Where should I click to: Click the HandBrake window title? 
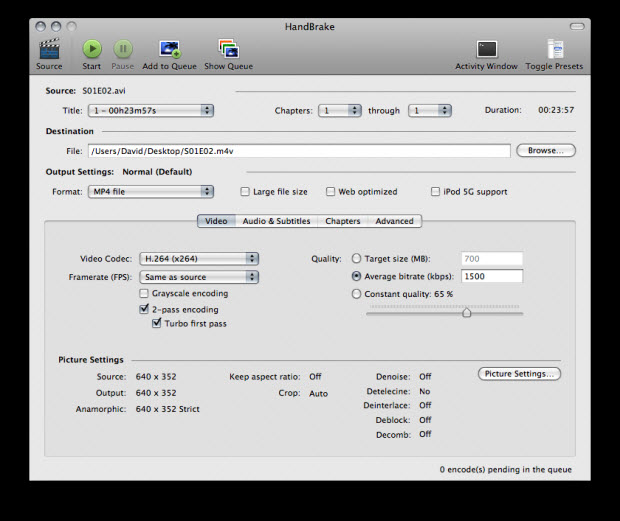pos(310,27)
